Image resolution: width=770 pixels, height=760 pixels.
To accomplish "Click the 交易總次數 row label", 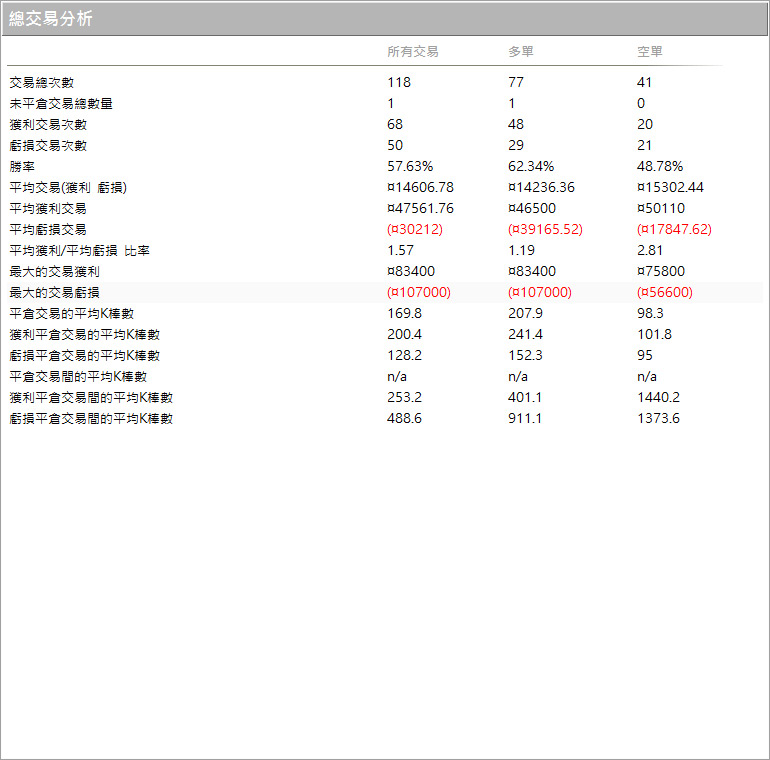I will (41, 83).
